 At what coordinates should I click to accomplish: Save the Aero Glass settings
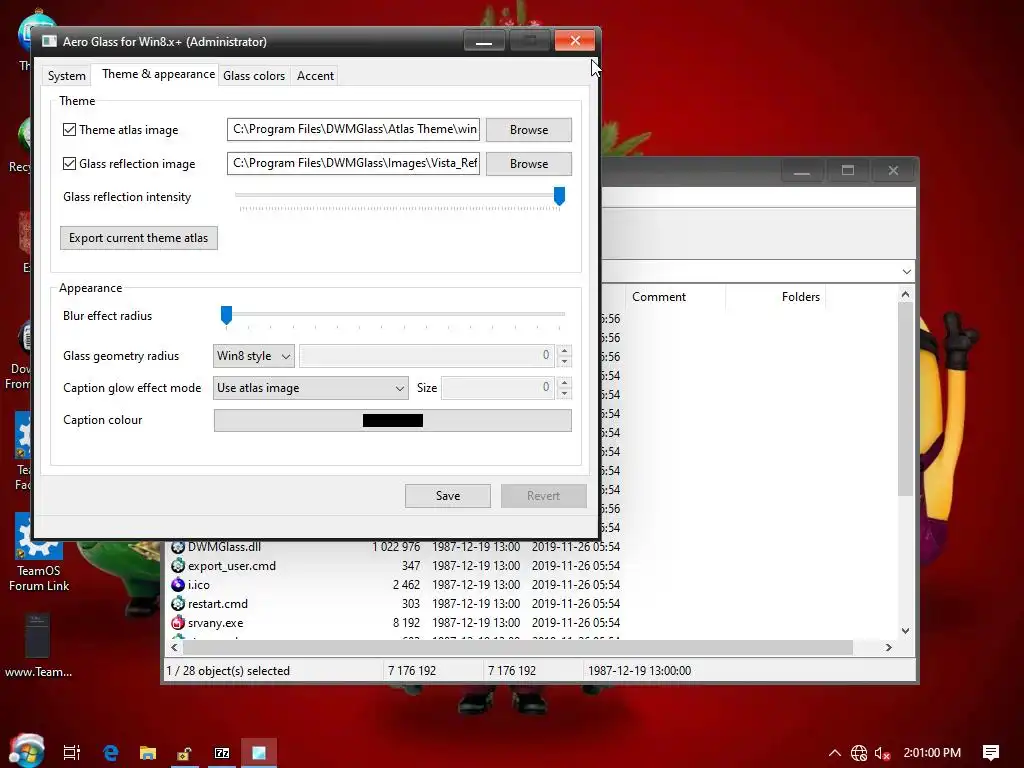point(447,496)
